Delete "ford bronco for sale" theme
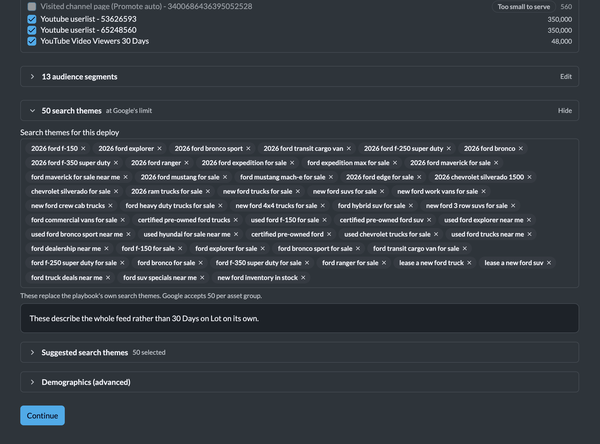 201,263
